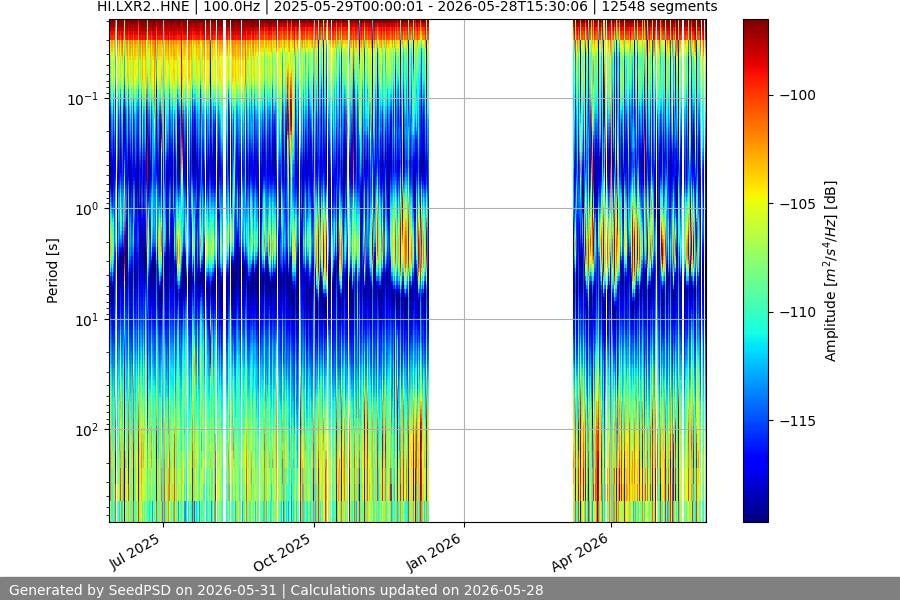900x600 pixels.
Task: Click the 'Amplitude [m²/s⁴/Hz] [dB]' colorbar label
Action: pyautogui.click(x=831, y=271)
